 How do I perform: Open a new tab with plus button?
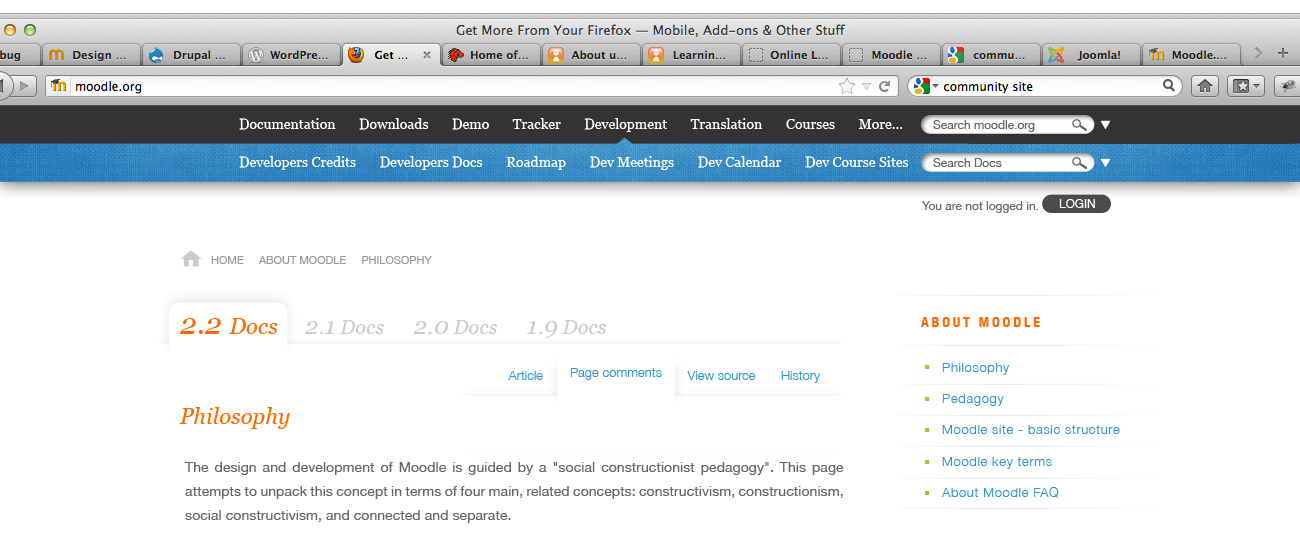point(1283,53)
